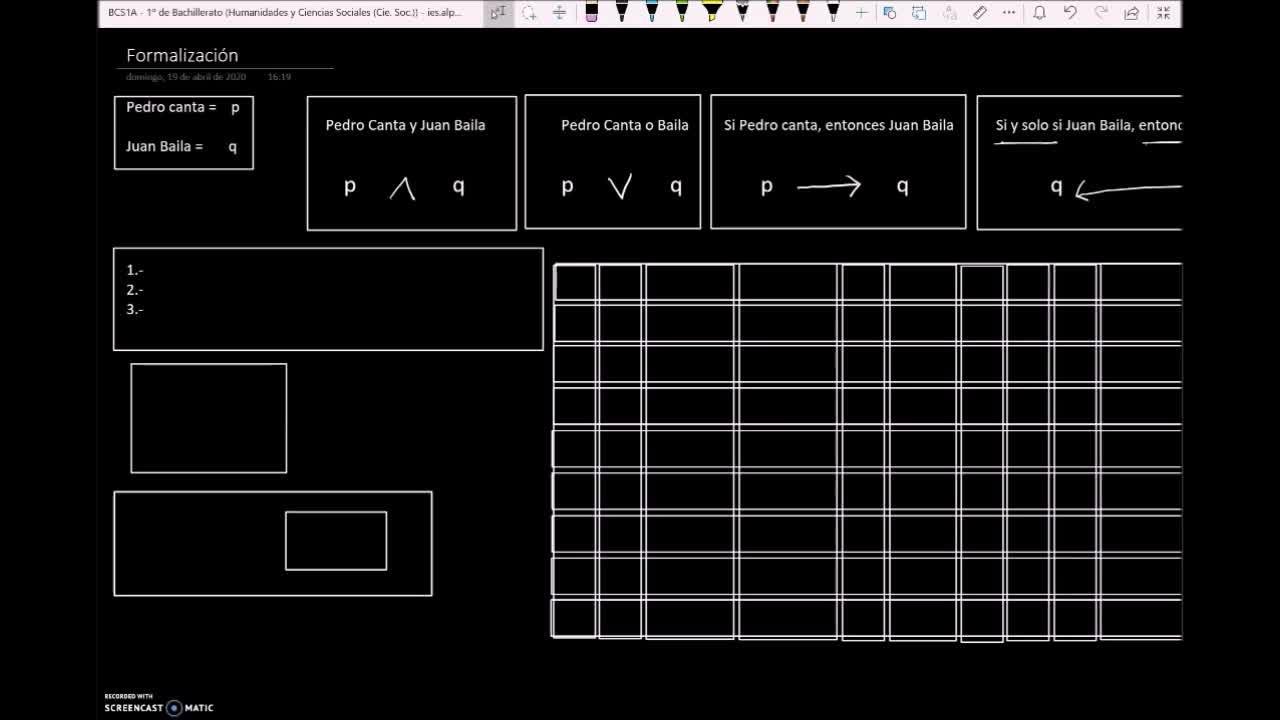
Task: Redo the last action
Action: pyautogui.click(x=1101, y=13)
